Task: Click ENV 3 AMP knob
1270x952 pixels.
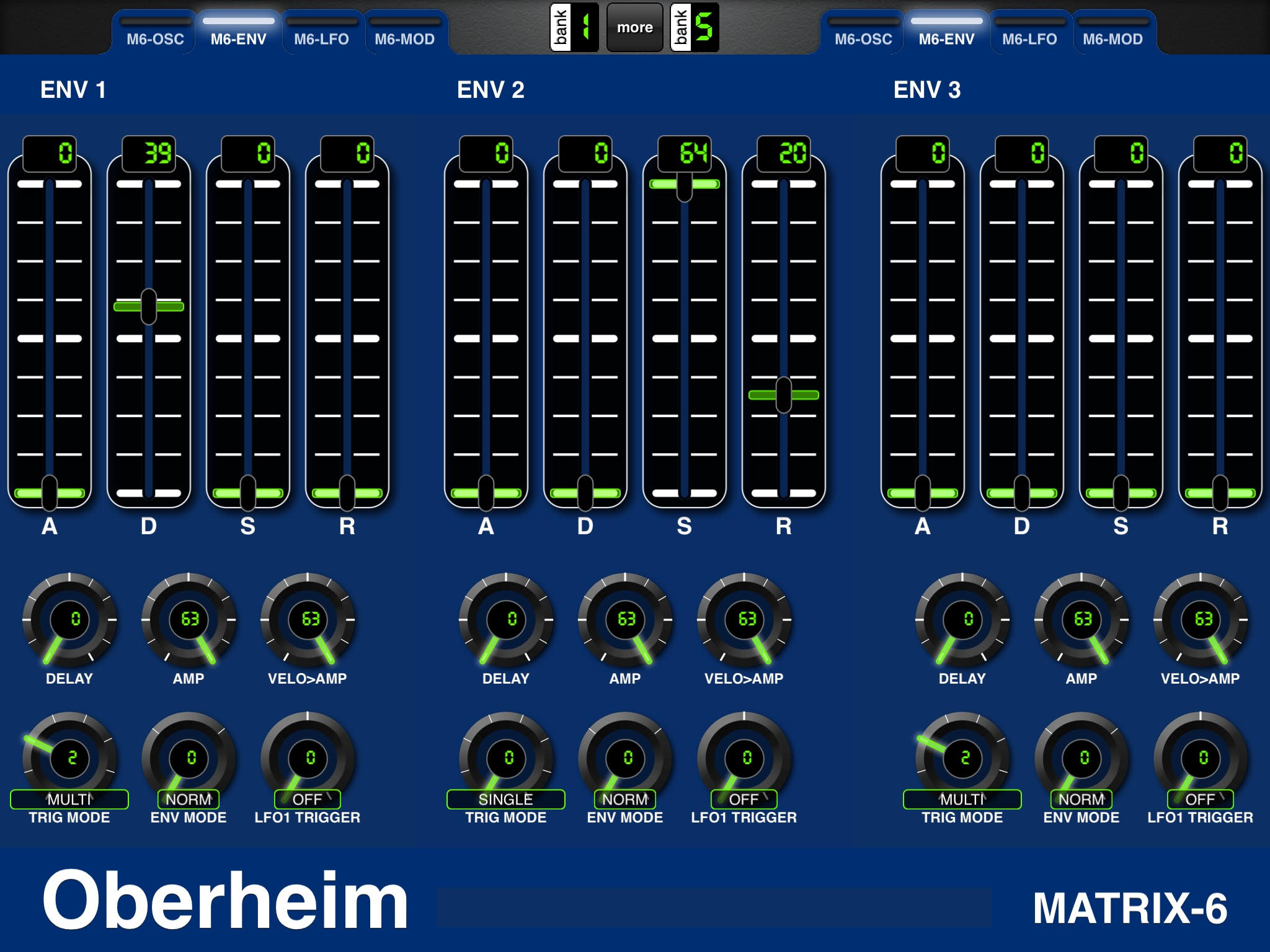Action: pos(1081,619)
